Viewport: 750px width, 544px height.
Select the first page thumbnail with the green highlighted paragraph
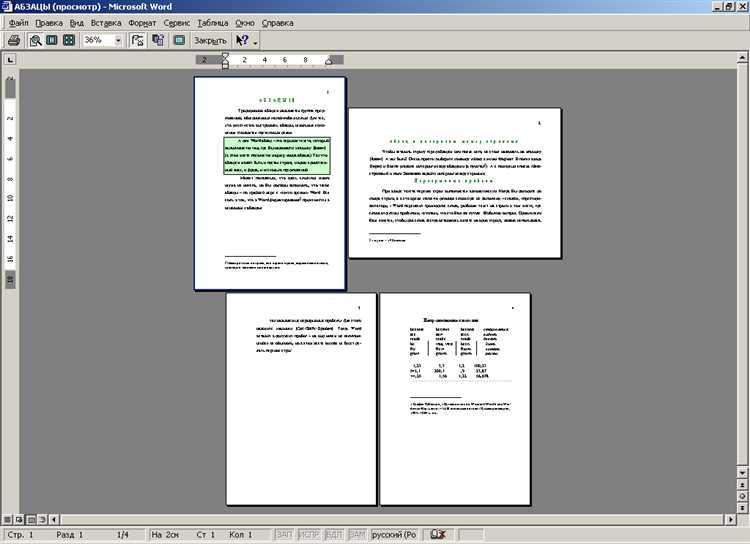point(270,183)
